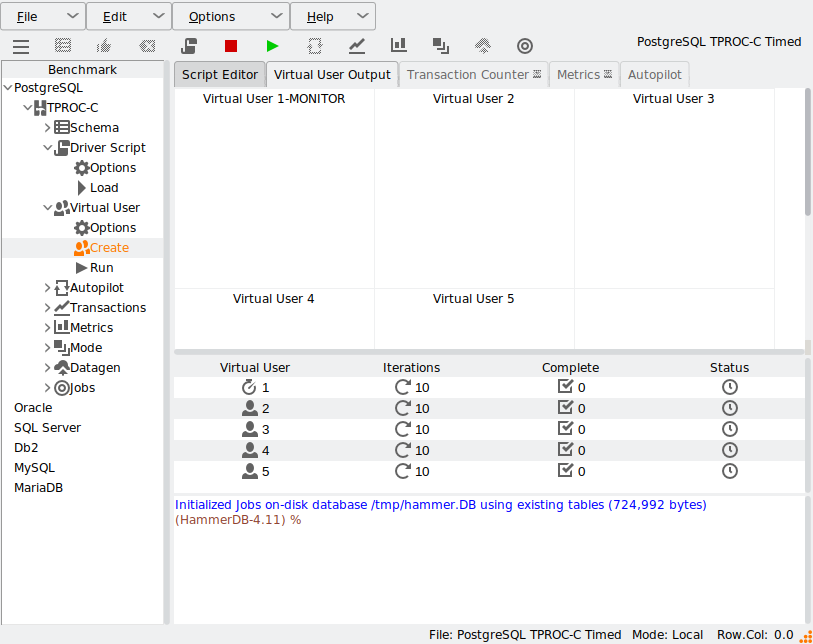The width and height of the screenshot is (813, 644).
Task: Open the Options menu
Action: (231, 17)
